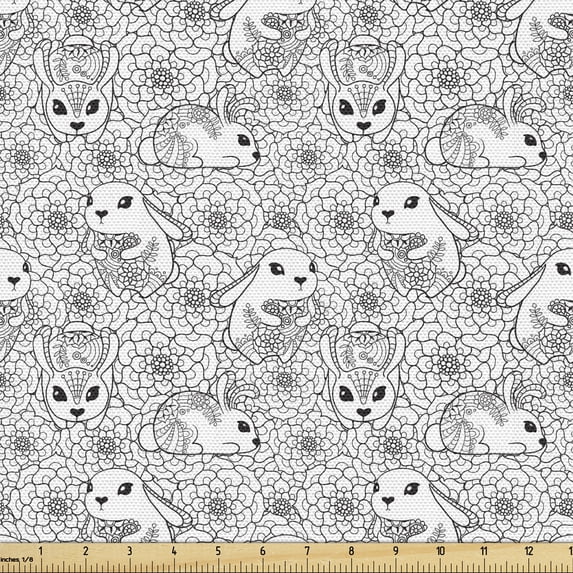Click the ruler's number 7
Viewport: 573px width, 573px height.
point(307,551)
